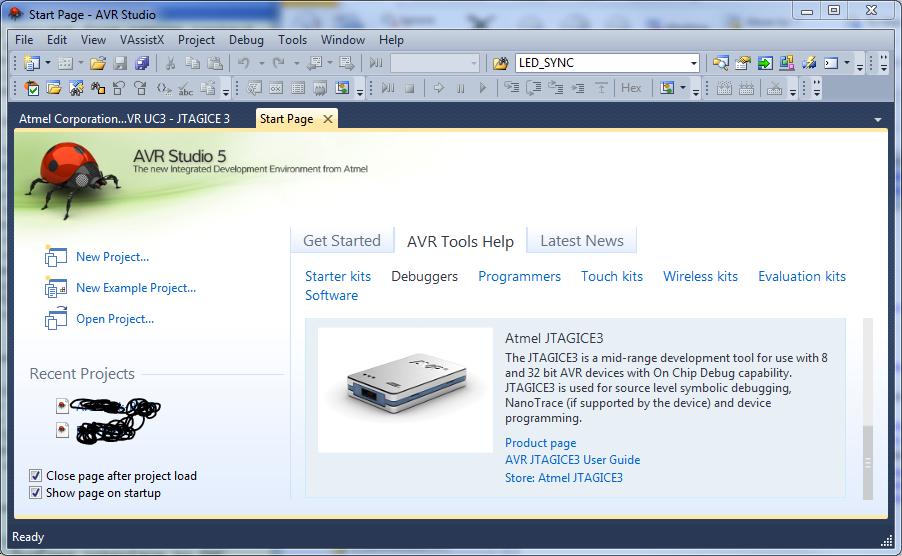
Task: Click the Save floppy disk icon
Action: (120, 63)
